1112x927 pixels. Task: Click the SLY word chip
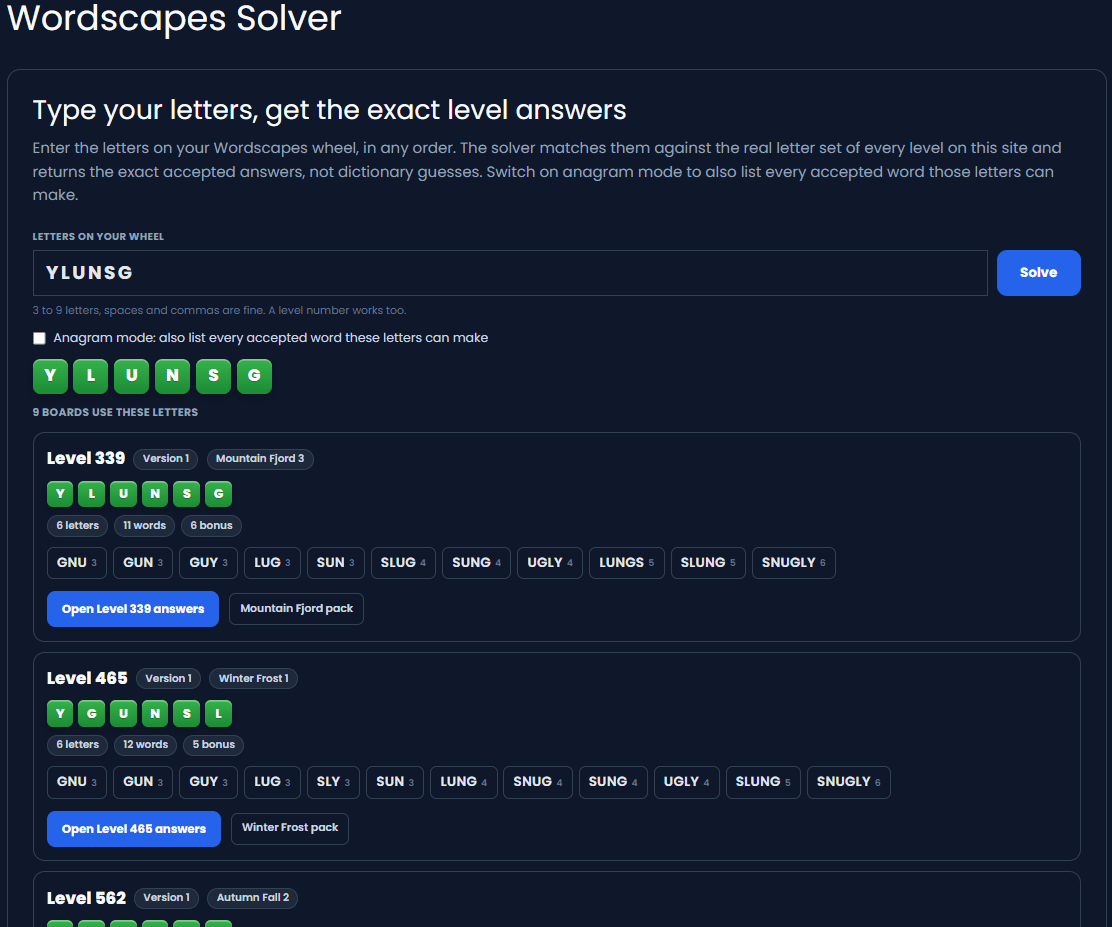pos(333,782)
